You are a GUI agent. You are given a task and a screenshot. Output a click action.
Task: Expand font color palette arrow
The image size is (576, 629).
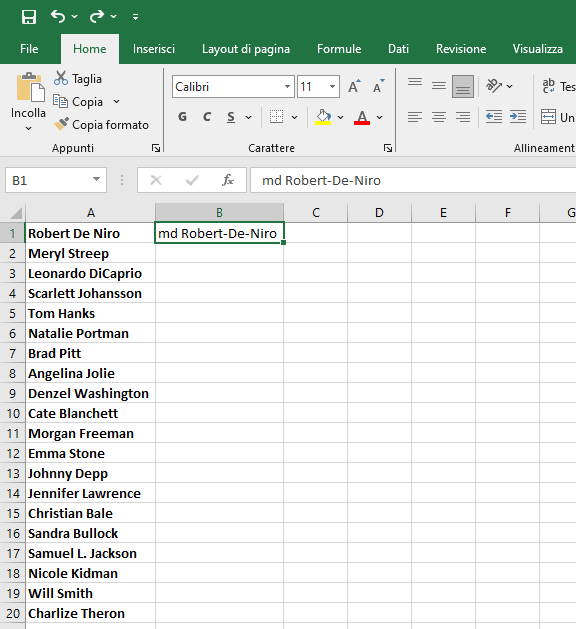(379, 118)
